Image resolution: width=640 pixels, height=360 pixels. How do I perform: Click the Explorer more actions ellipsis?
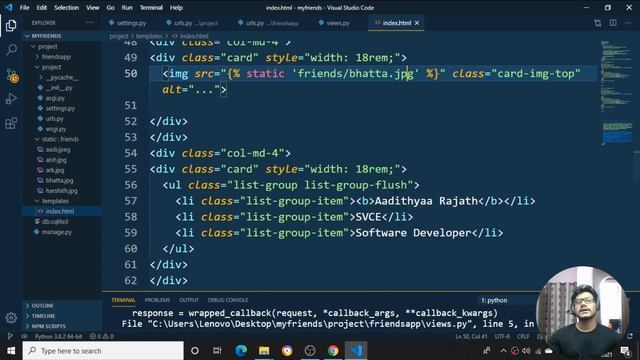pos(89,23)
